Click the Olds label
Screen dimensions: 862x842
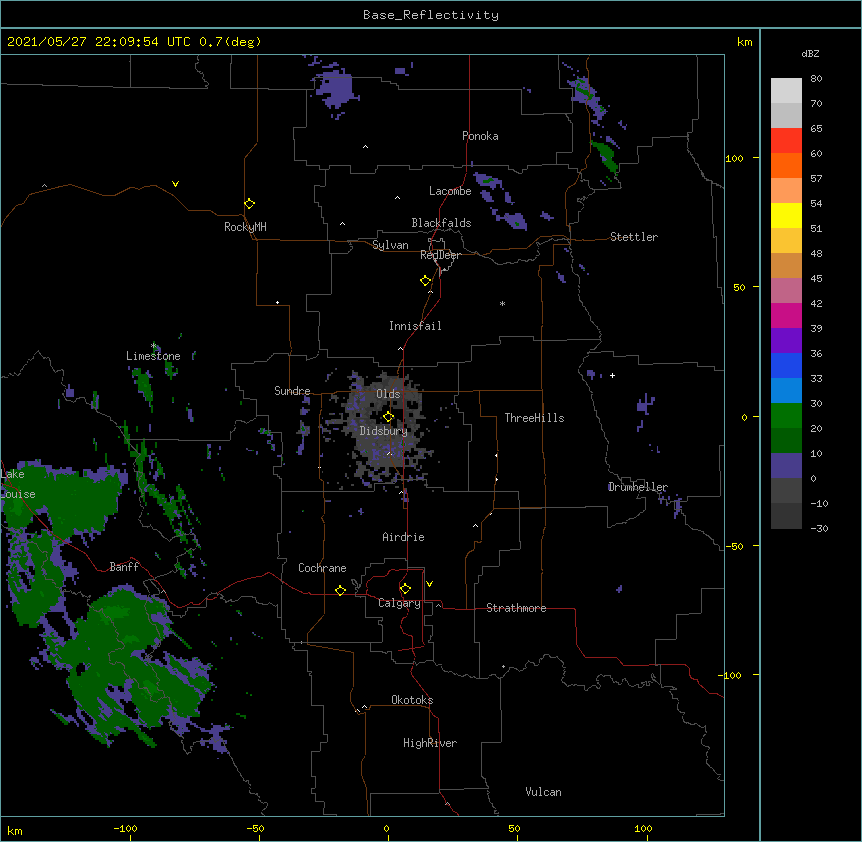388,394
